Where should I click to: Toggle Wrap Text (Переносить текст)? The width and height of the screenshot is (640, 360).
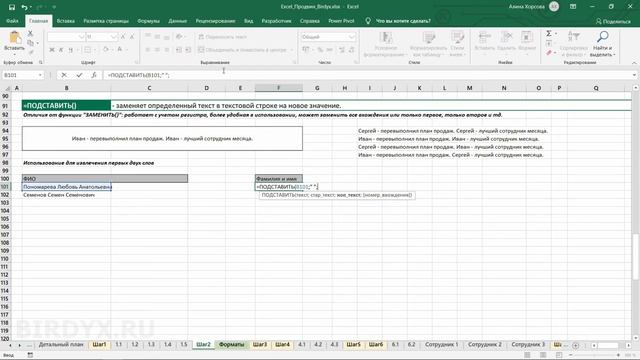click(x=223, y=37)
